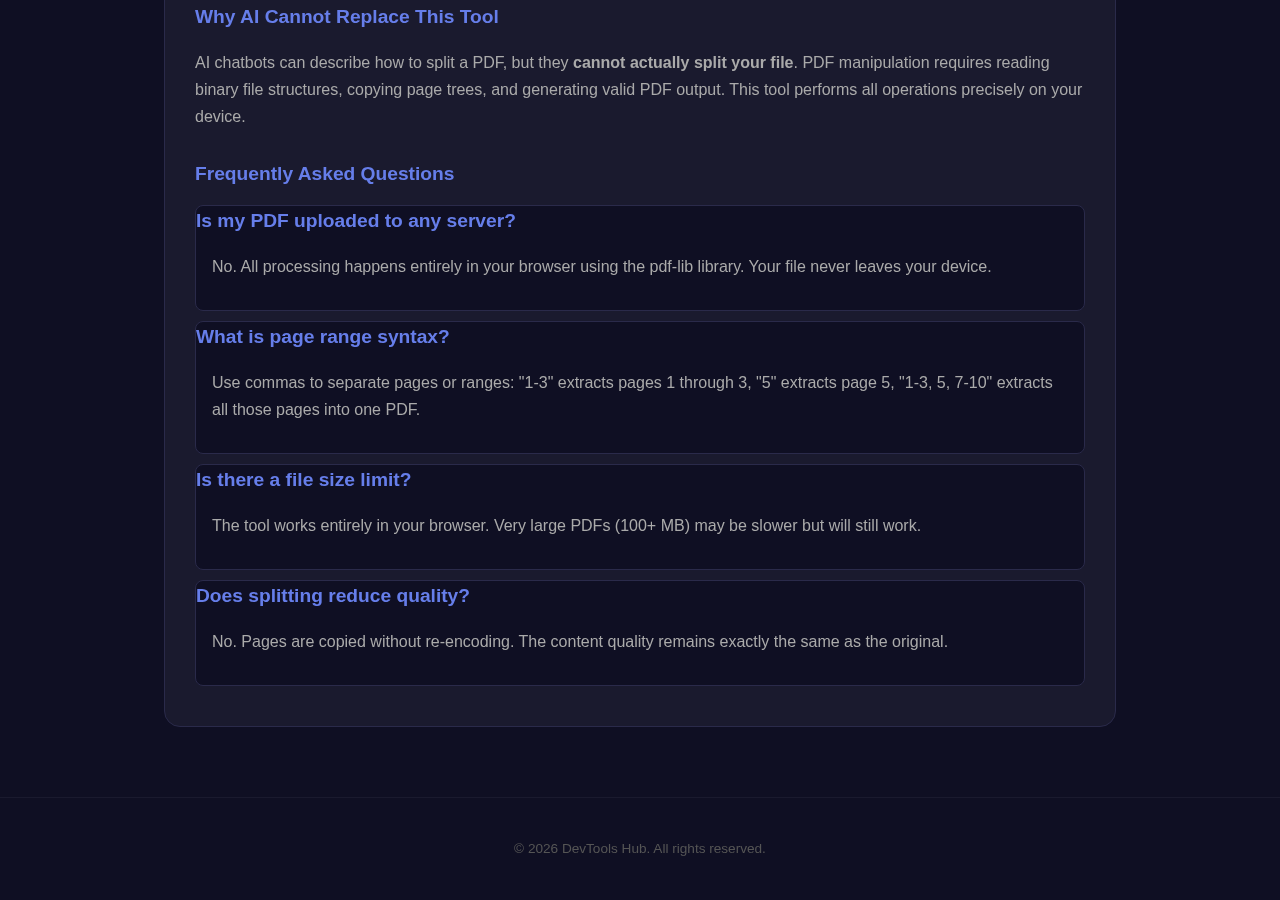1280x900 pixels.
Task: Open 'Does splitting reduce quality?' FAQ item
Action: click(333, 596)
